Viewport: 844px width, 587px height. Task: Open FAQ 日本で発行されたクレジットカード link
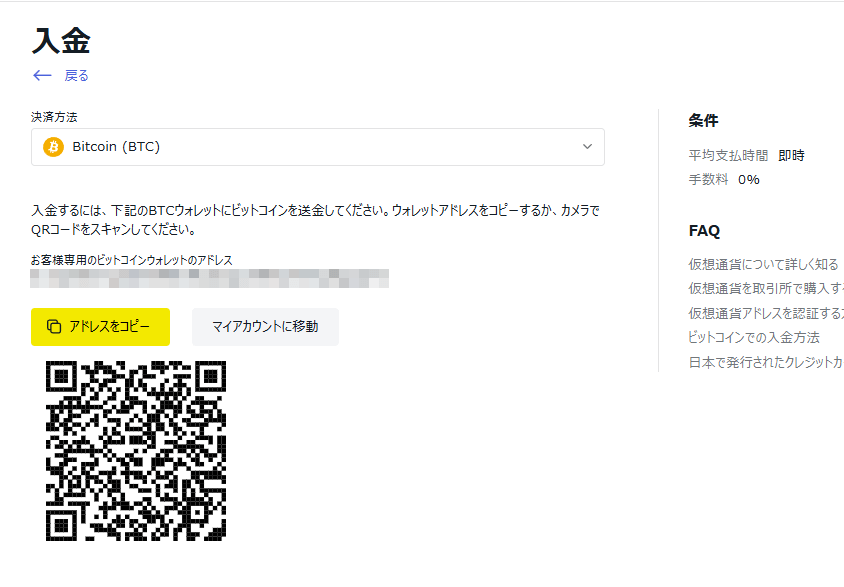click(x=766, y=362)
